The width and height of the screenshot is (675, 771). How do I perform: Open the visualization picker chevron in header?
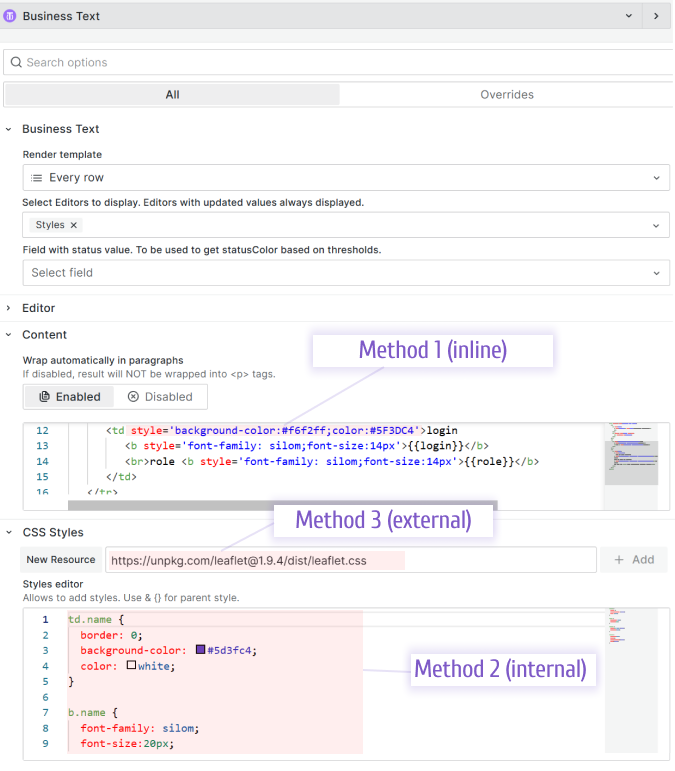click(629, 16)
